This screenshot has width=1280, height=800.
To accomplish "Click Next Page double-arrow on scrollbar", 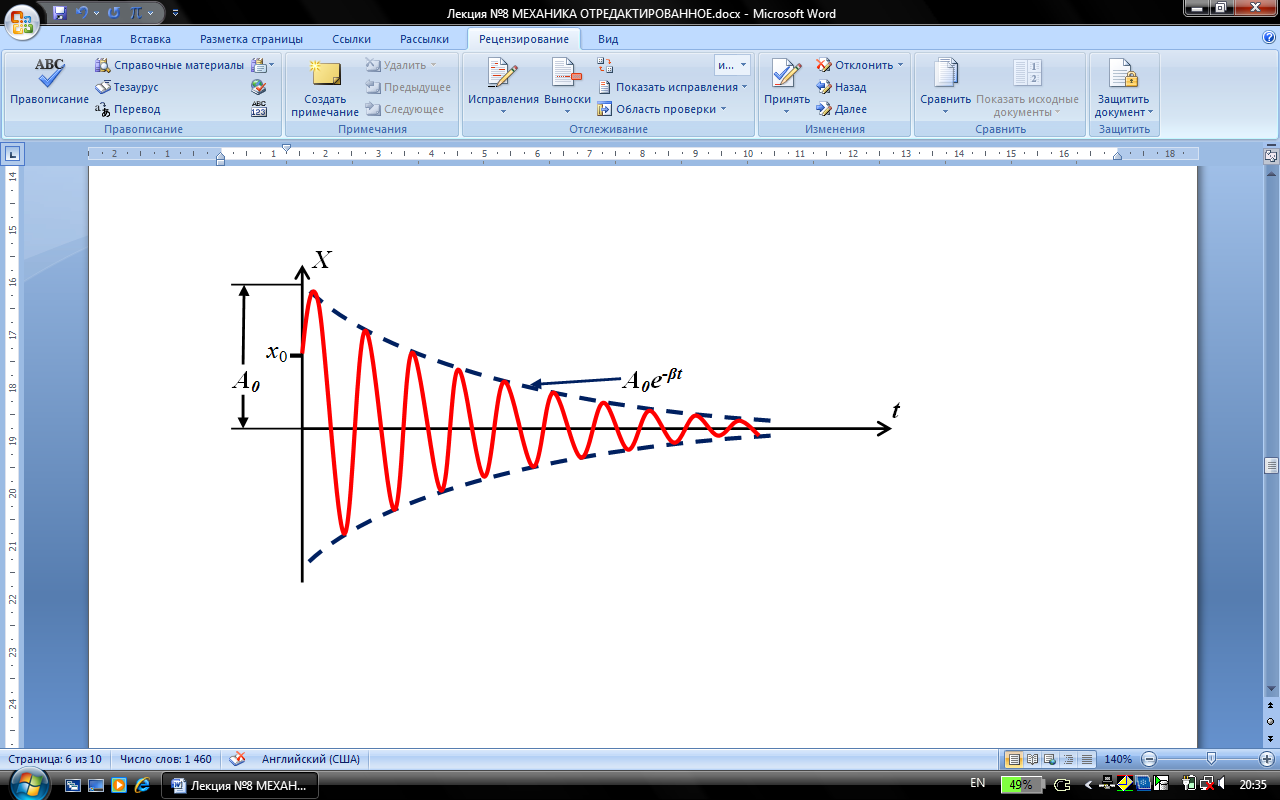I will [x=1271, y=737].
